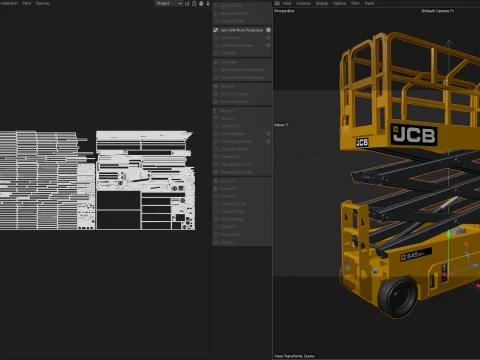The height and width of the screenshot is (360, 480).
Task: Apply Boundary to Circle
Action: (x=242, y=164)
